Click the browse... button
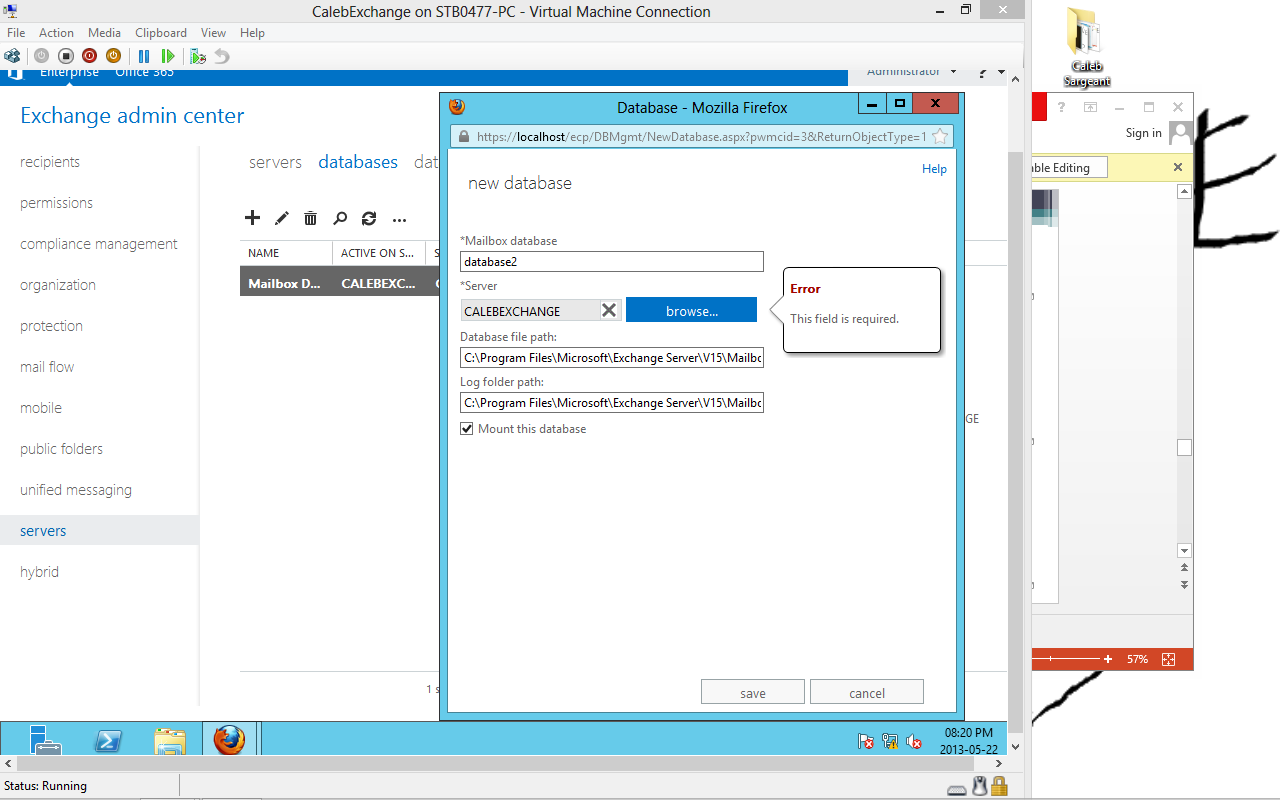 [x=692, y=311]
